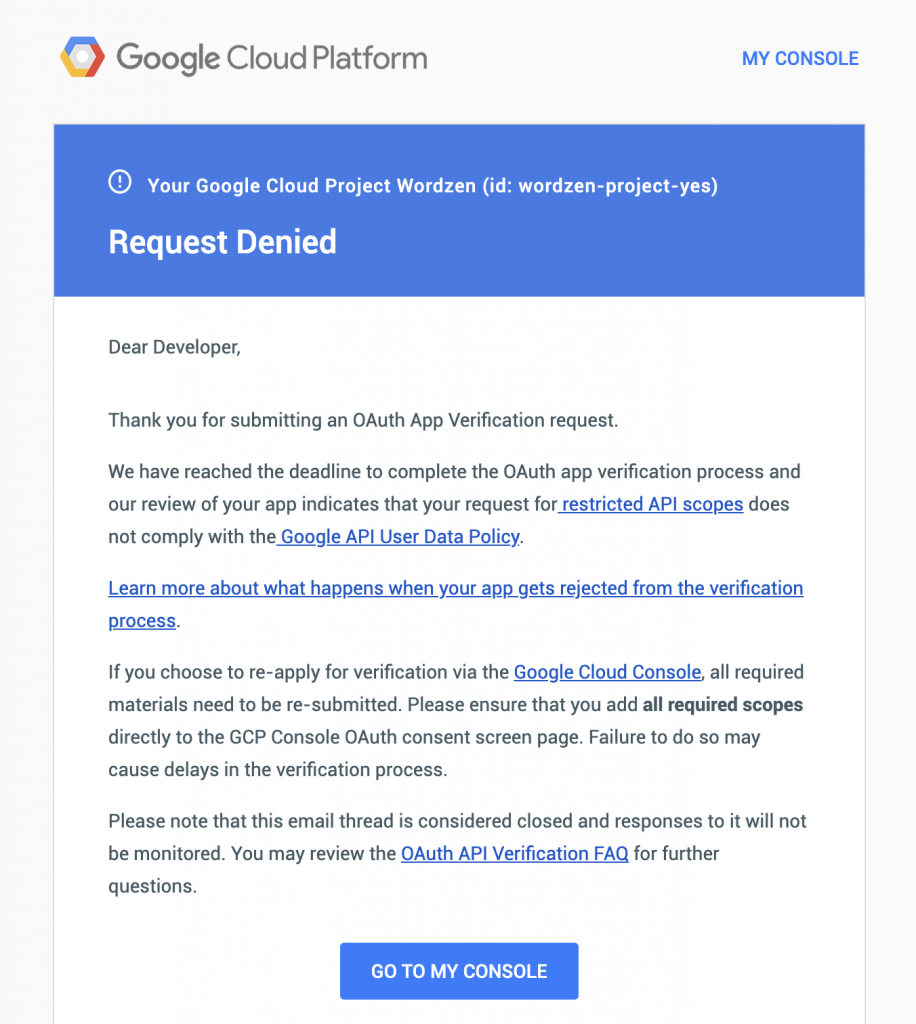Click the GO TO MY CONSOLE button
Screen dimensions: 916x1024
pos(459,970)
